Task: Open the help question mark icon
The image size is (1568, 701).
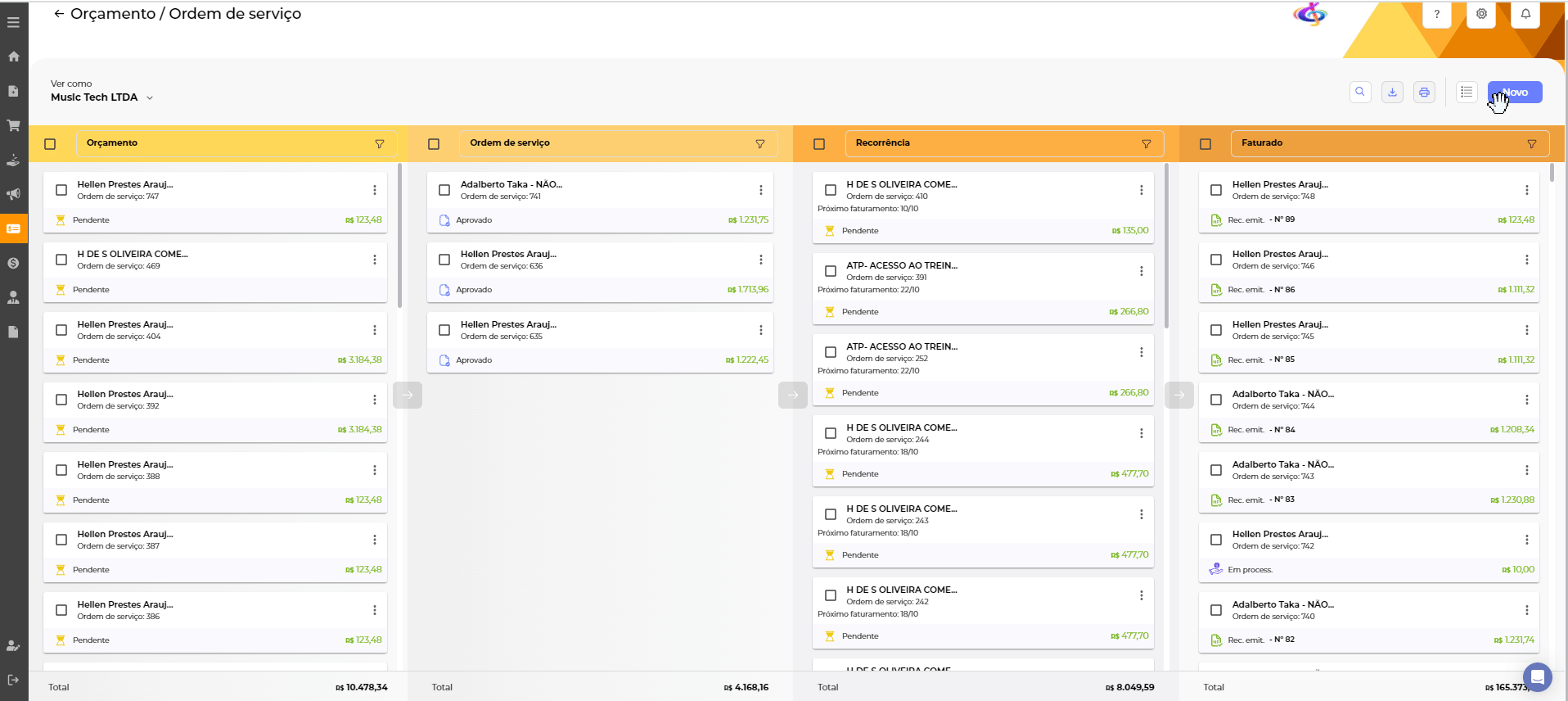Action: tap(1436, 14)
